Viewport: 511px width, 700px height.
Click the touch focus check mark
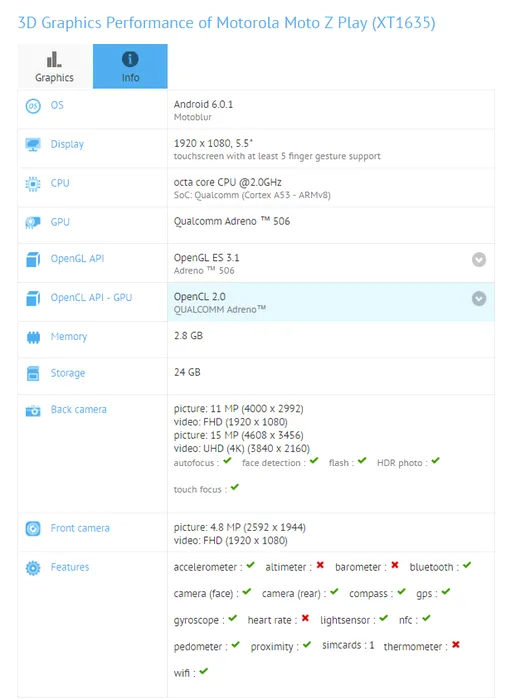(x=235, y=487)
